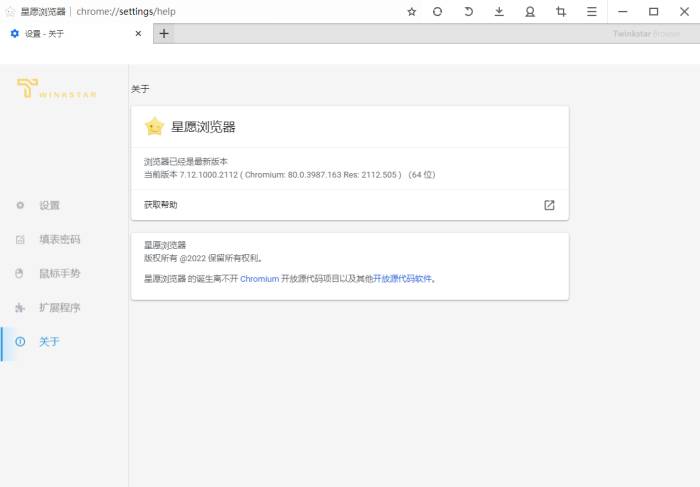Open the user account icon
This screenshot has height=487, width=700.
pyautogui.click(x=530, y=12)
